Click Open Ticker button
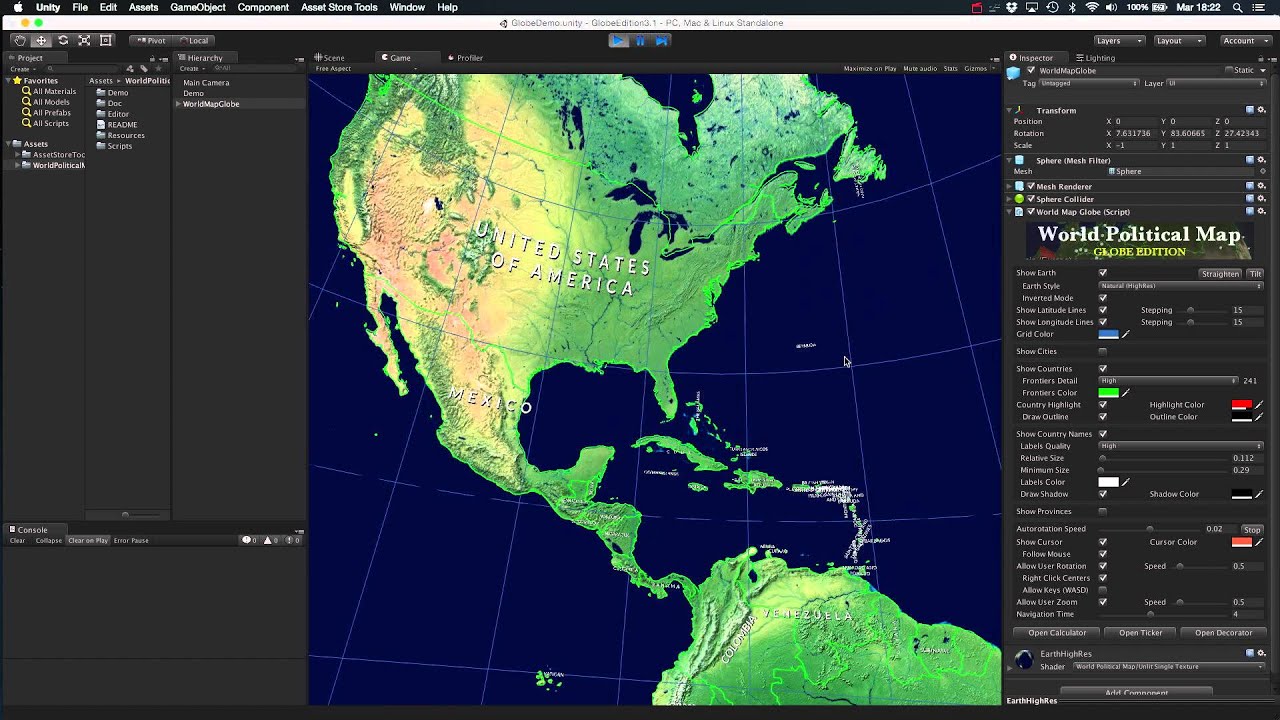Viewport: 1280px width, 720px height. click(x=1140, y=633)
